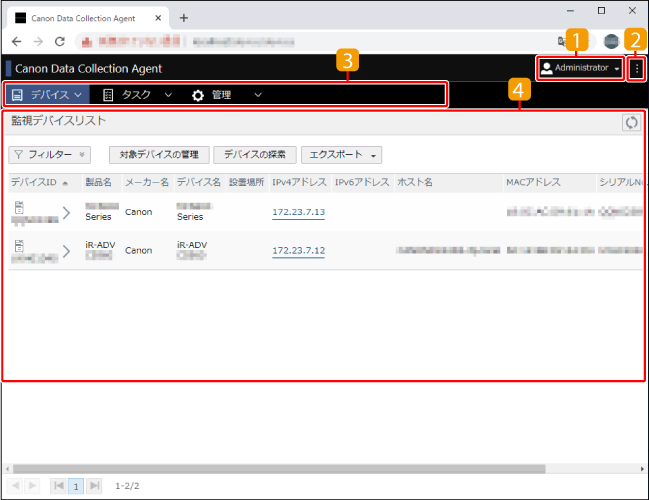Expand the フィルター filter panel
This screenshot has width=649, height=500.
pyautogui.click(x=49, y=155)
